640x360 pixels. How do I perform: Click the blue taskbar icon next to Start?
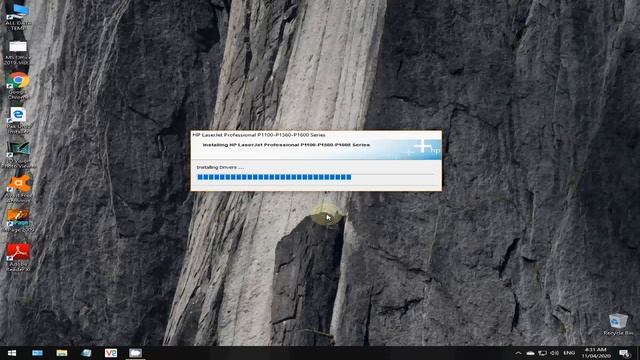coord(37,353)
